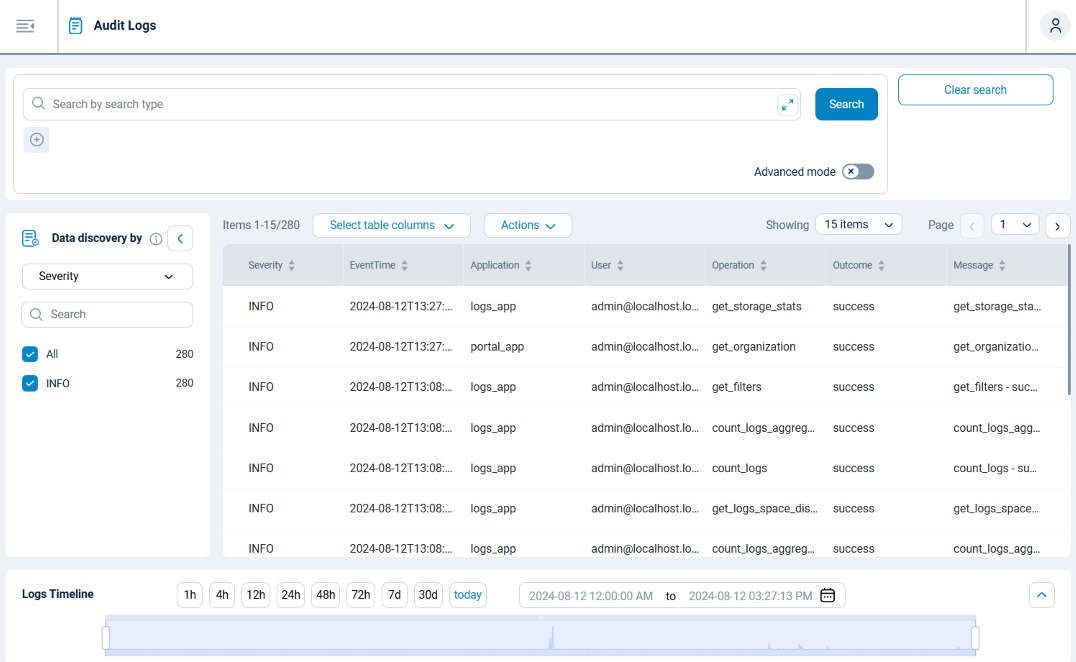Enable the Advanced mode toggle
This screenshot has height=662, width=1076.
pos(857,171)
